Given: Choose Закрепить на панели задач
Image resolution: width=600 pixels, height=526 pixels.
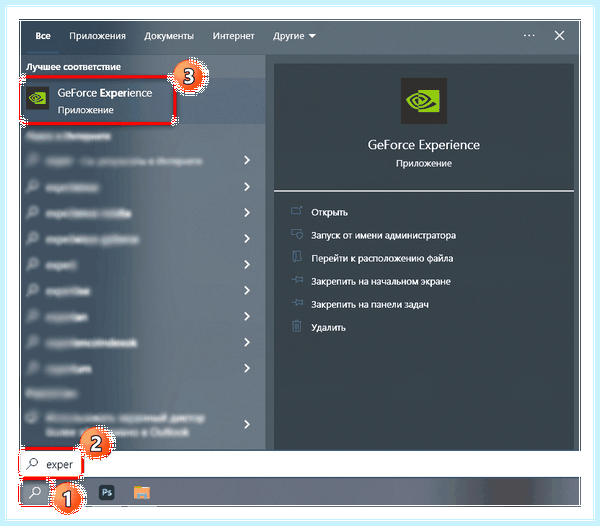Looking at the screenshot, I should [x=370, y=305].
